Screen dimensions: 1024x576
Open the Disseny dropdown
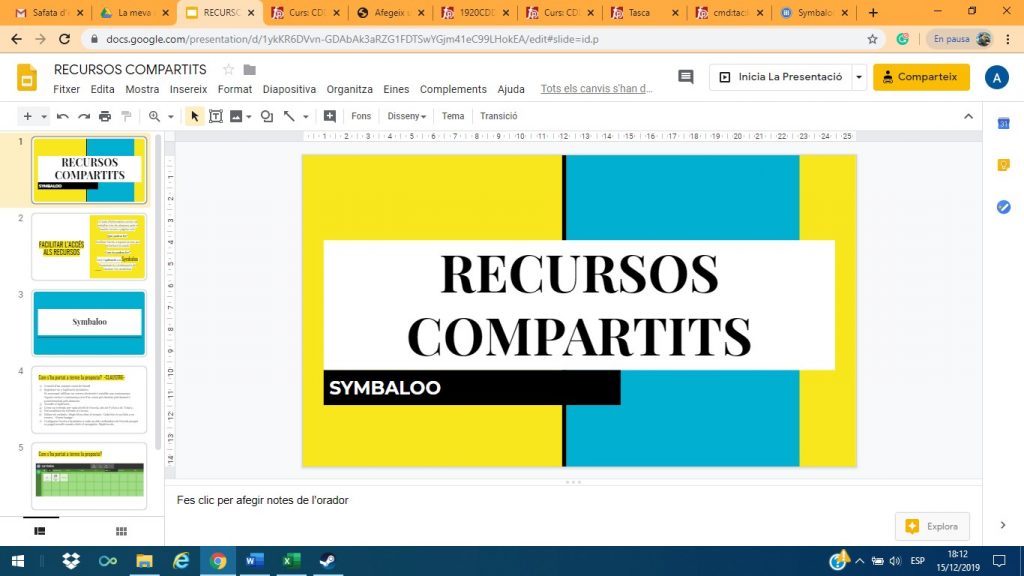pos(406,116)
